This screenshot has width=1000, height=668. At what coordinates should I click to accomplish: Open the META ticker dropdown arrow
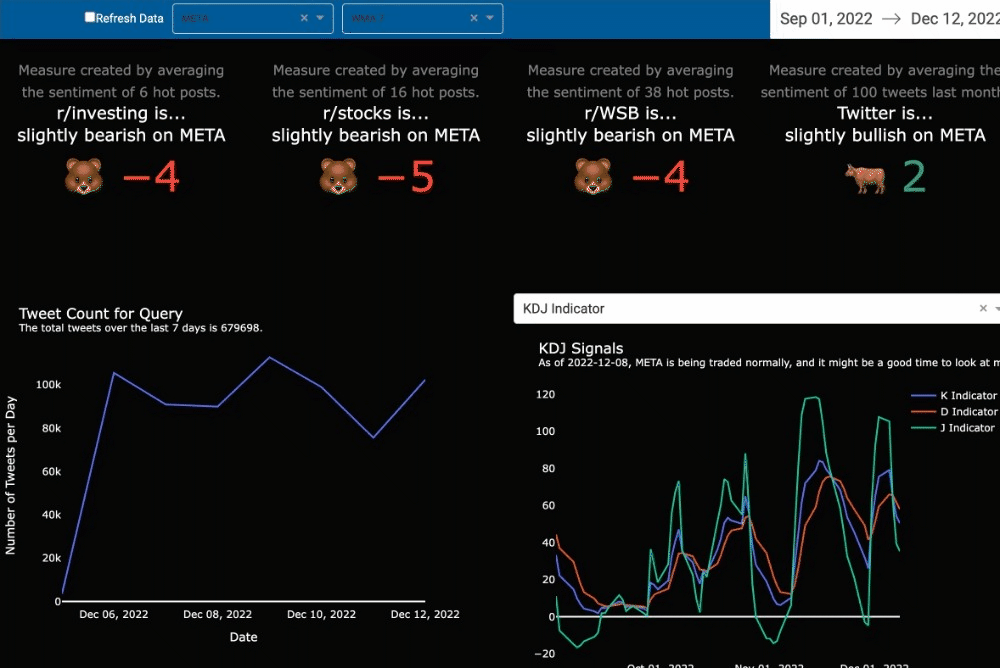320,18
